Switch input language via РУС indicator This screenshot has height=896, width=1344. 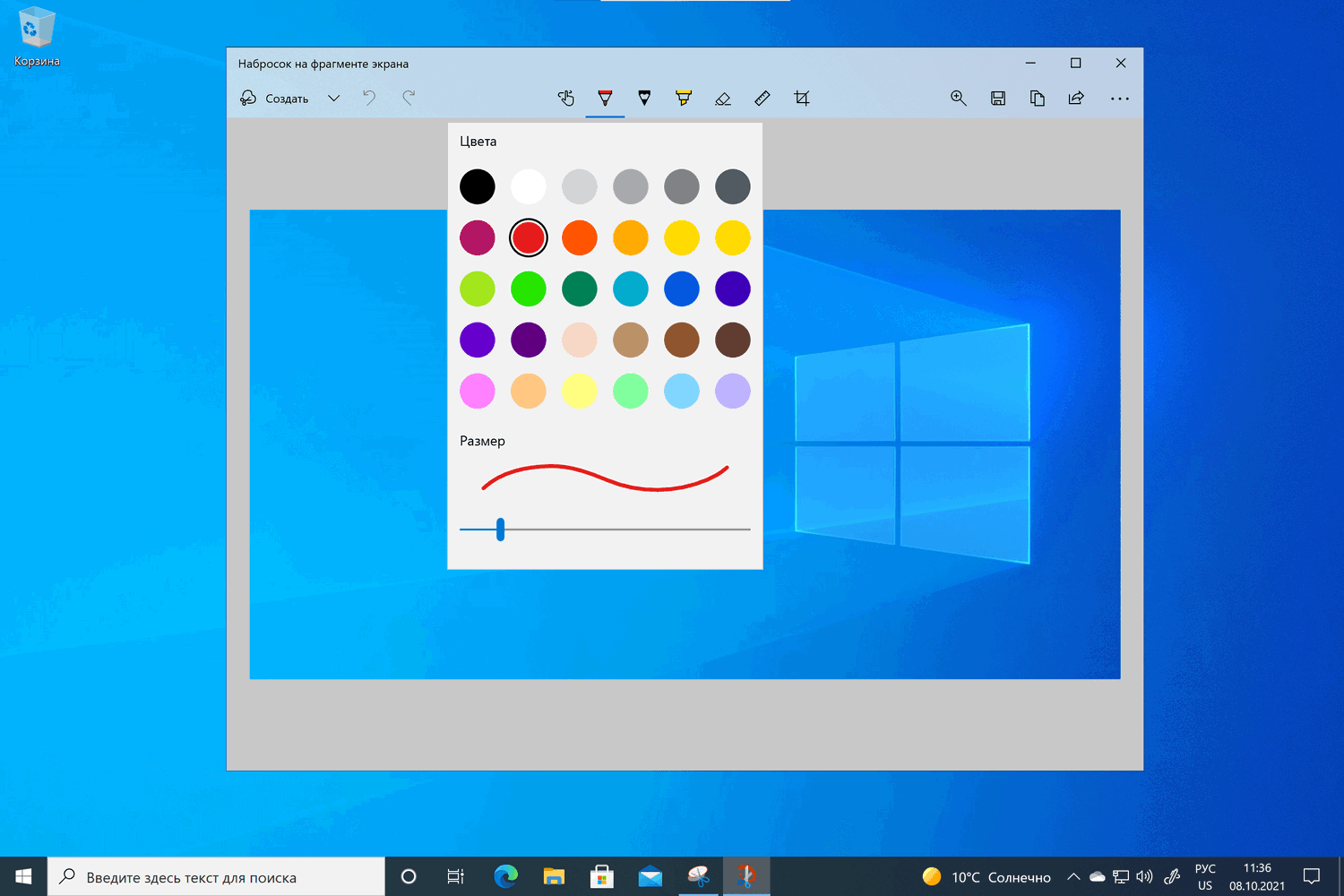(1205, 876)
